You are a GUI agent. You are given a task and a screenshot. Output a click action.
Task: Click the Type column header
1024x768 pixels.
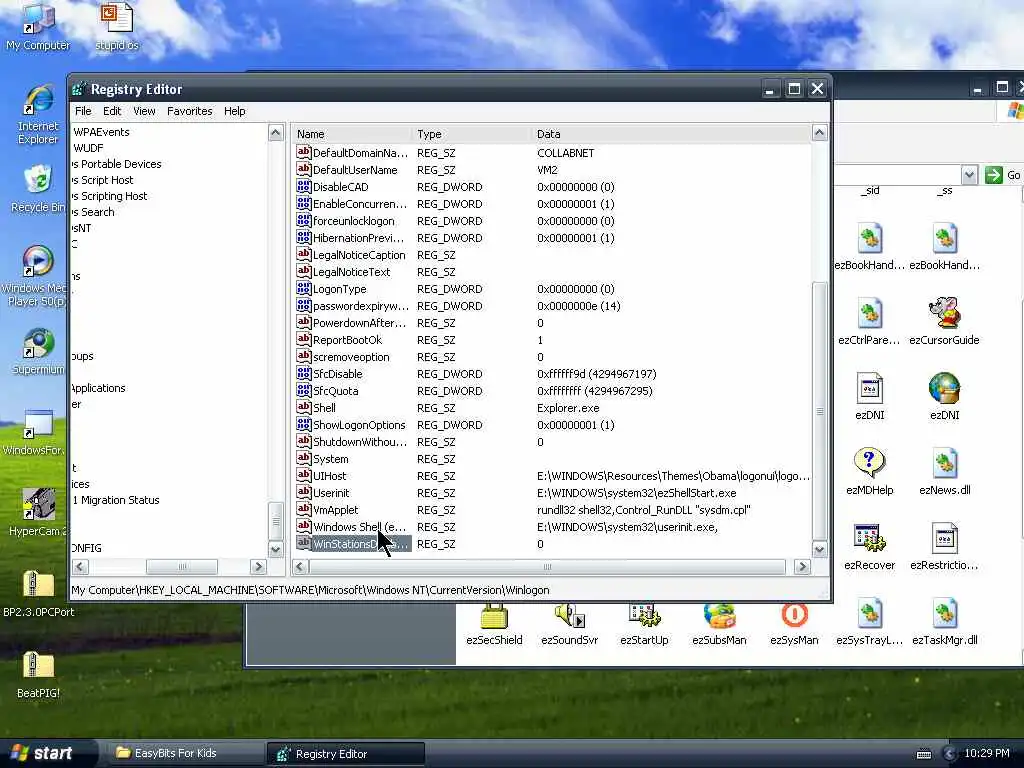click(472, 134)
